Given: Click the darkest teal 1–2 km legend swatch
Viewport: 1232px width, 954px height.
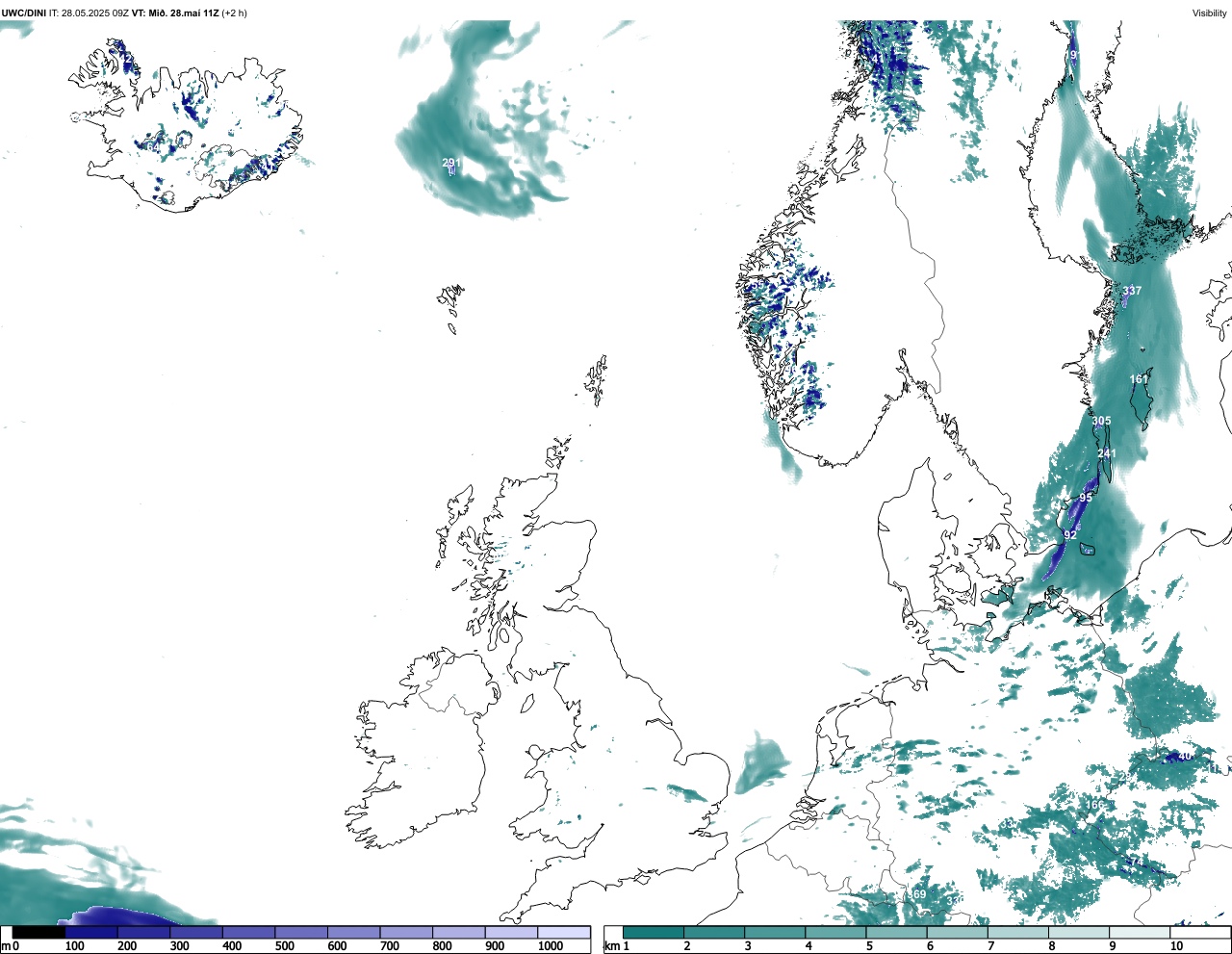Looking at the screenshot, I should click(654, 932).
